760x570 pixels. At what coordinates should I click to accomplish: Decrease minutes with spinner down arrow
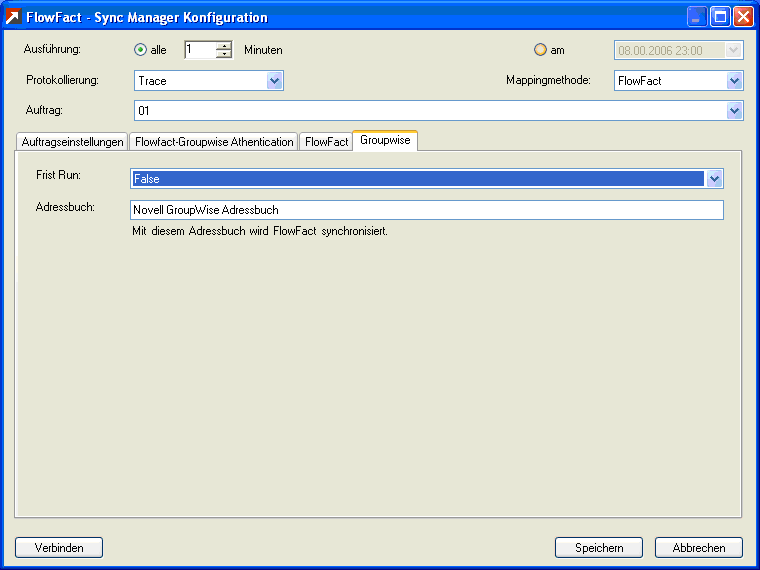pyautogui.click(x=224, y=55)
